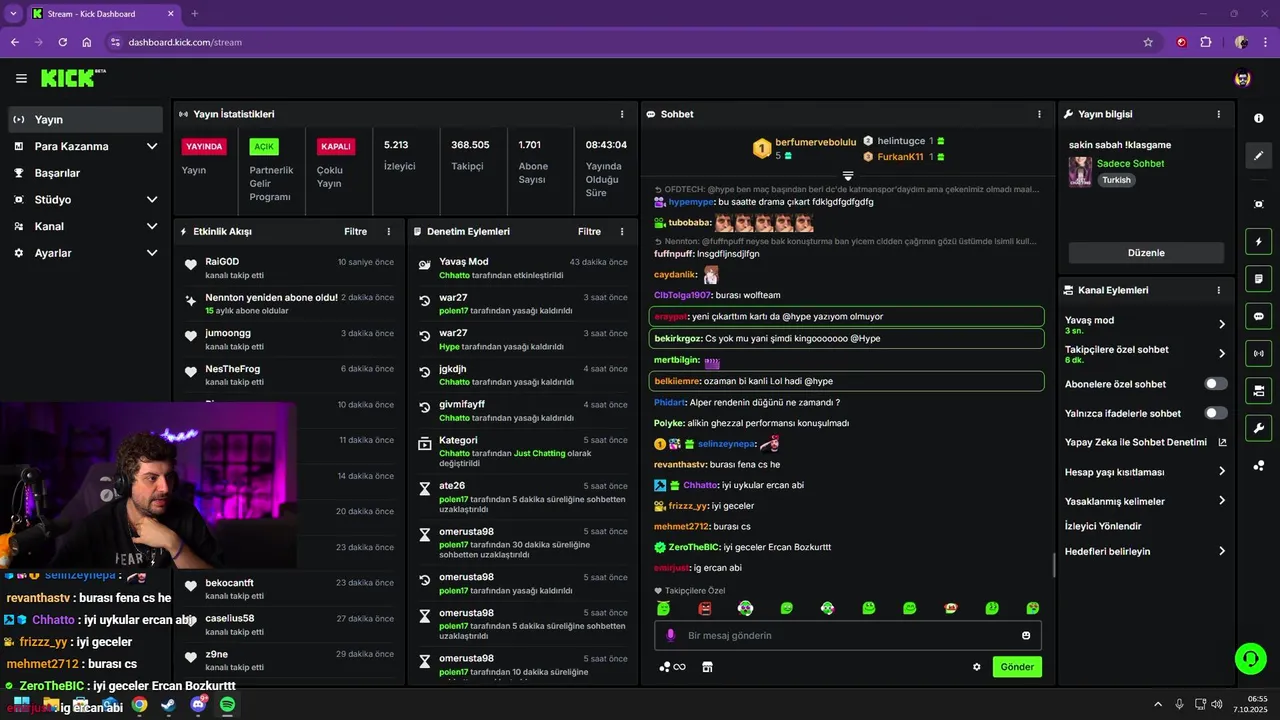This screenshot has height=720, width=1280.
Task: Open Yapay Zeka ile Sohbet Denetimi link
Action: (1145, 442)
